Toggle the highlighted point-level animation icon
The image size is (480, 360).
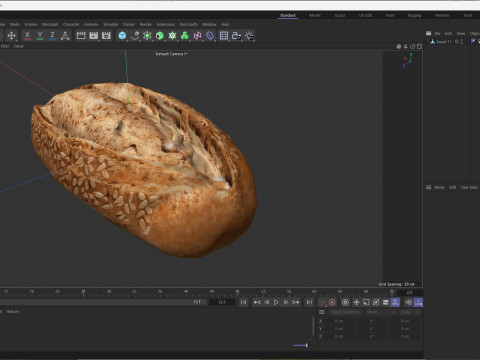pos(395,302)
